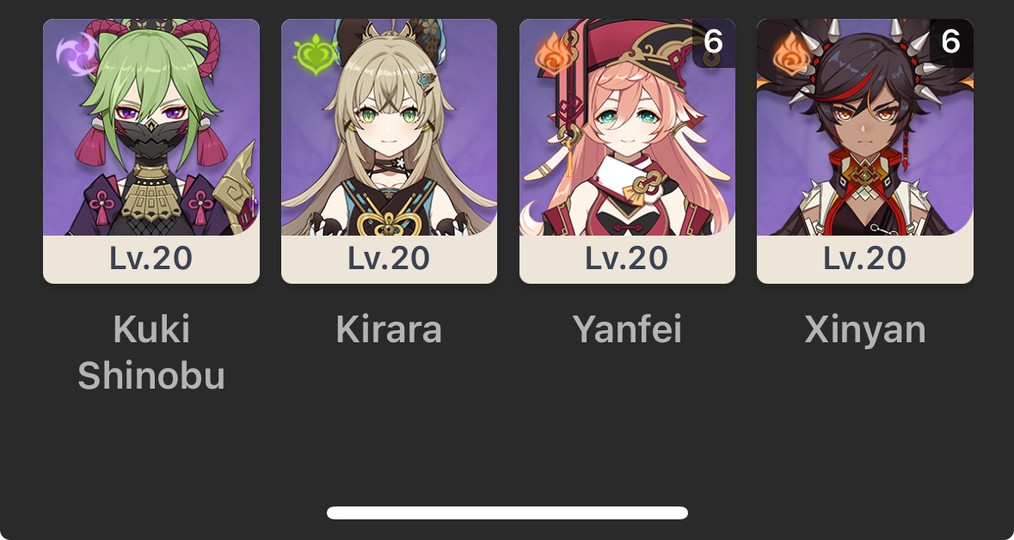Tap the white home indicator bar
The image size is (1014, 540).
click(x=507, y=513)
